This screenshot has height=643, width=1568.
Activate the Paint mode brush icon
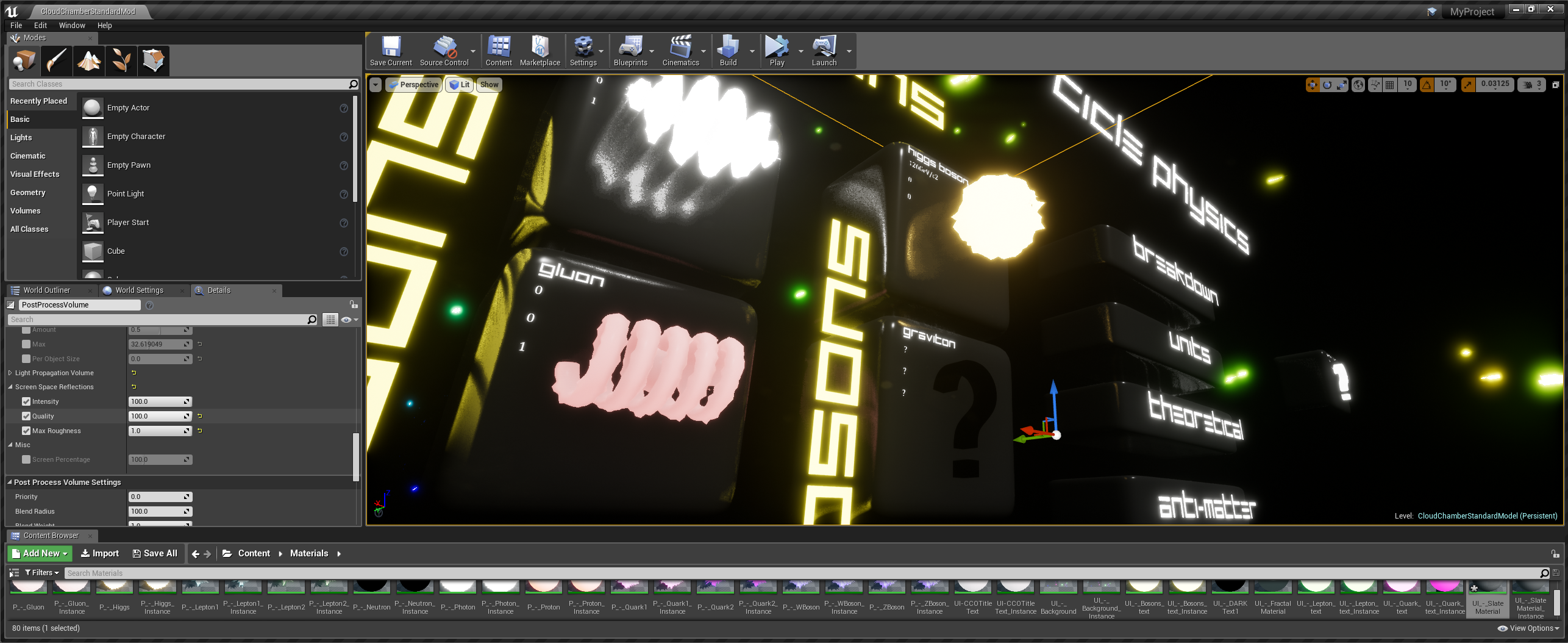57,60
